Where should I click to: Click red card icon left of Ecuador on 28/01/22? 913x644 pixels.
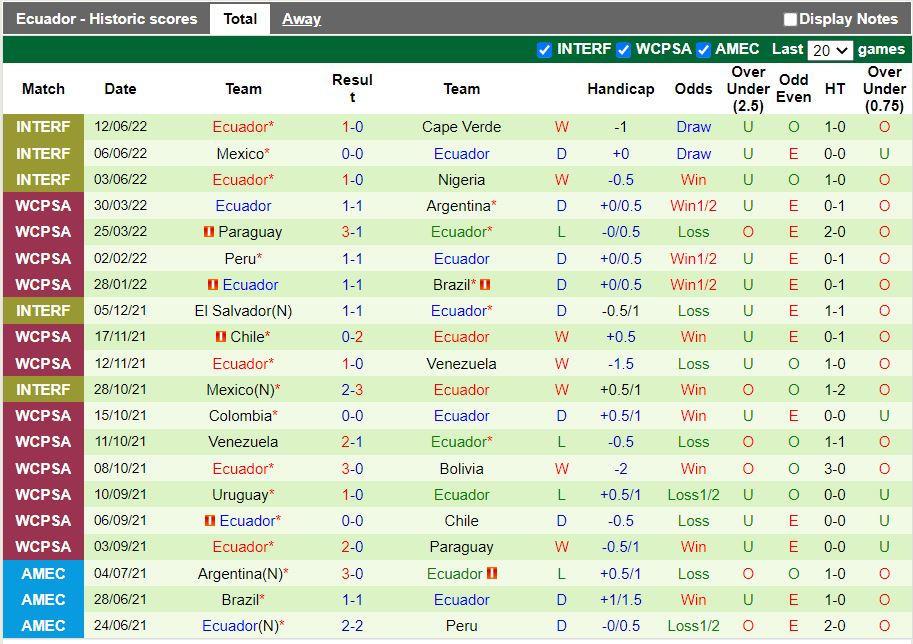click(213, 285)
